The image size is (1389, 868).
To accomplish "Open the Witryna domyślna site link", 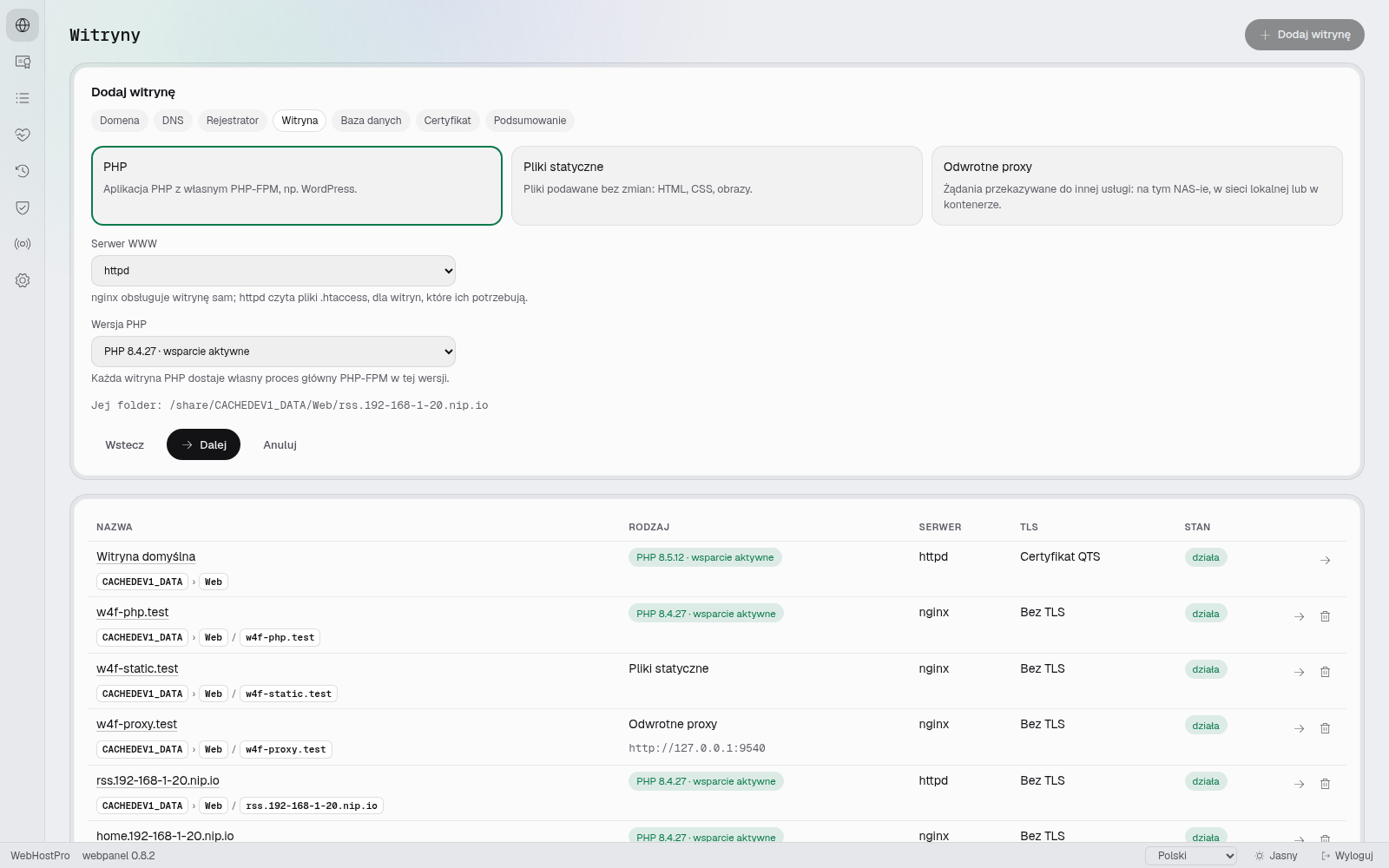I will point(146,556).
